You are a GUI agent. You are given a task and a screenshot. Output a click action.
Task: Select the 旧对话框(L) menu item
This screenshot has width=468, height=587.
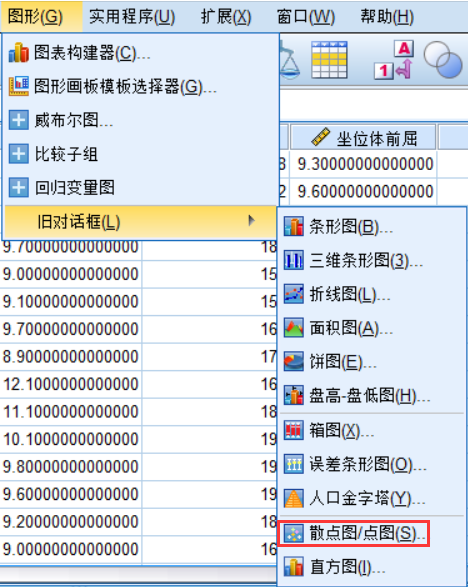(x=140, y=222)
